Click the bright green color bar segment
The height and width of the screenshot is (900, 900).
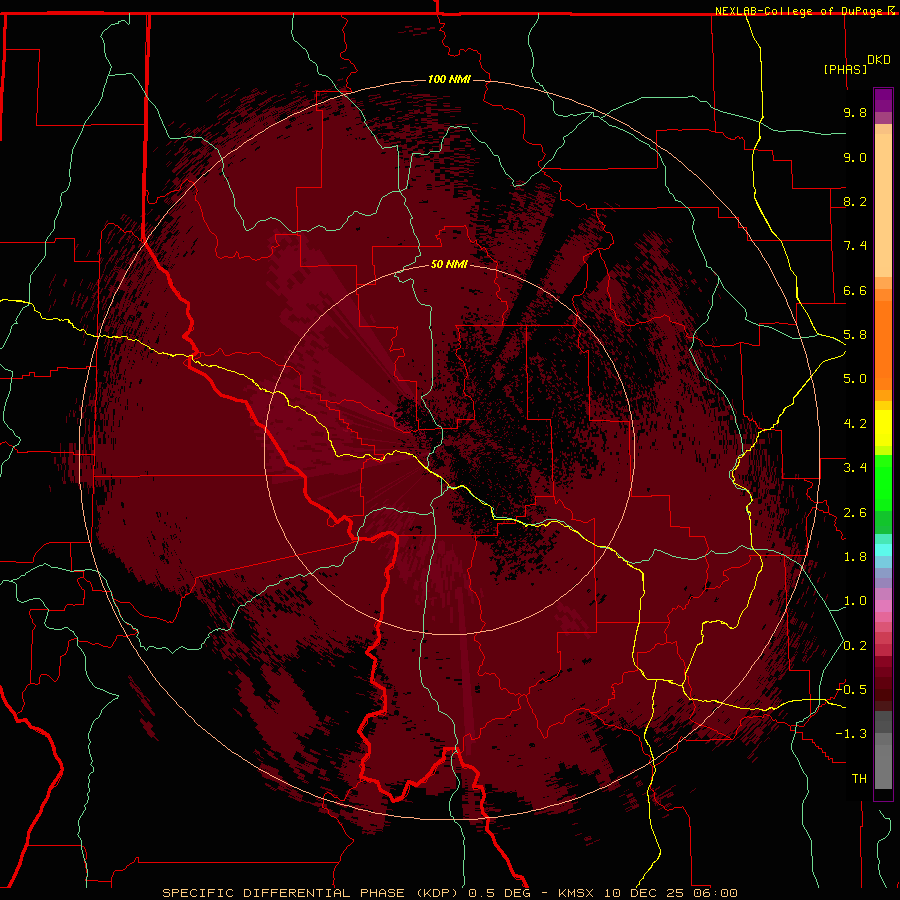[883, 484]
